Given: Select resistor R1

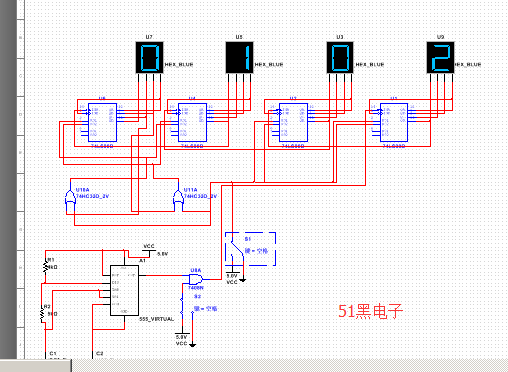Looking at the screenshot, I should tap(46, 267).
